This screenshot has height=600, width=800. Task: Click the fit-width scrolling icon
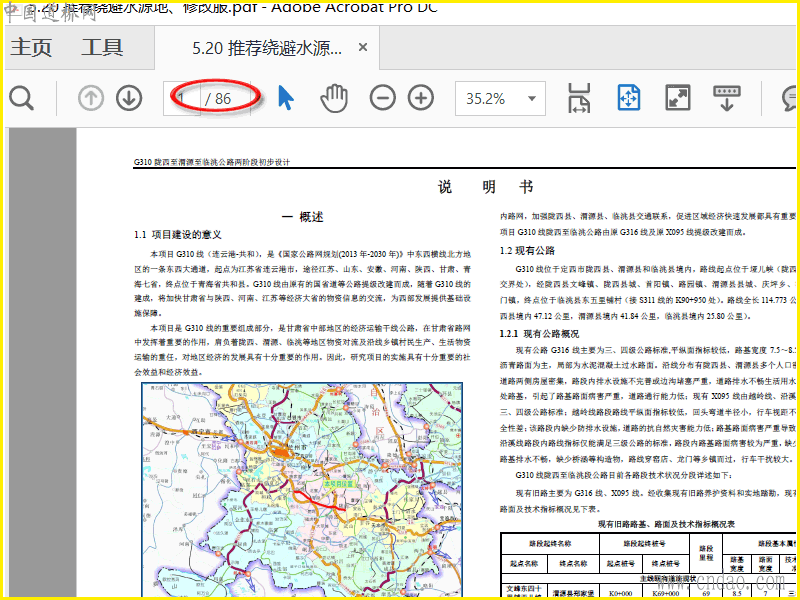[x=580, y=98]
